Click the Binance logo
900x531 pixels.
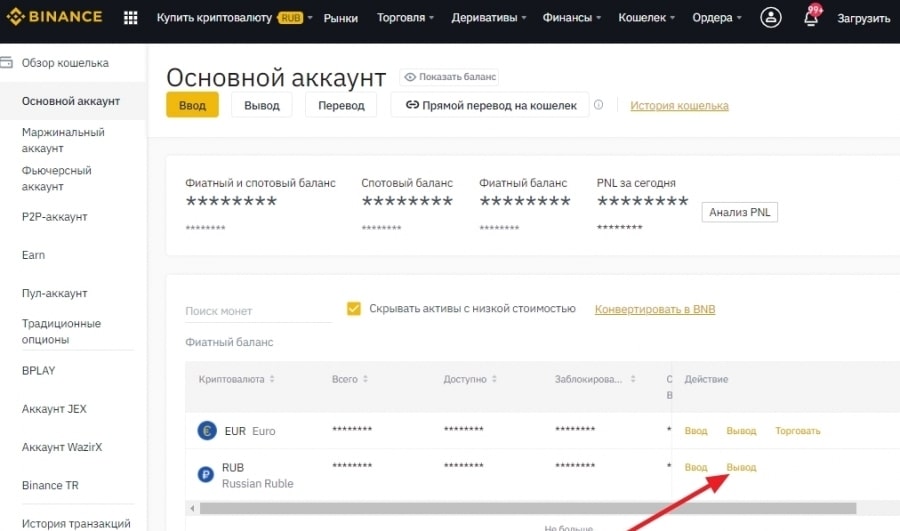tap(55, 17)
